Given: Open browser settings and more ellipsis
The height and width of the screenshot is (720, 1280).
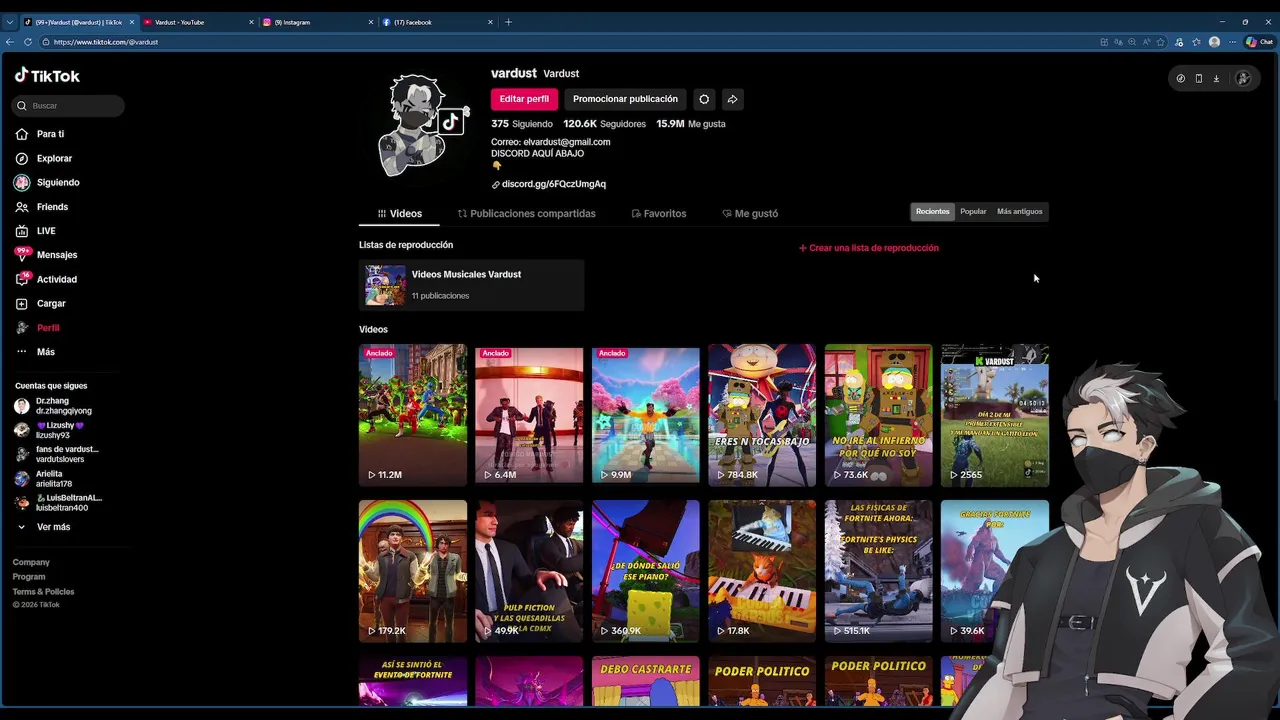Looking at the screenshot, I should (x=1232, y=42).
